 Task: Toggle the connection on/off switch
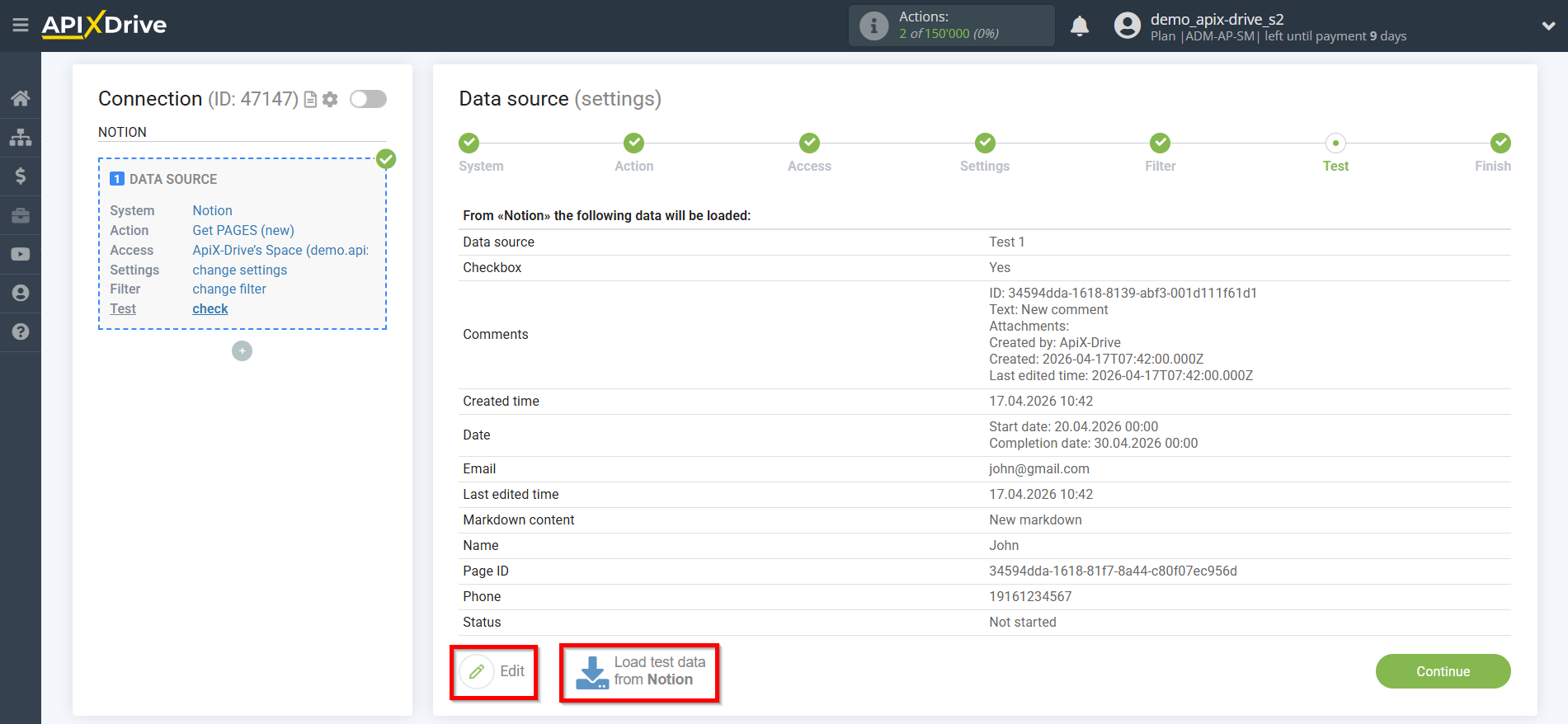pyautogui.click(x=368, y=99)
